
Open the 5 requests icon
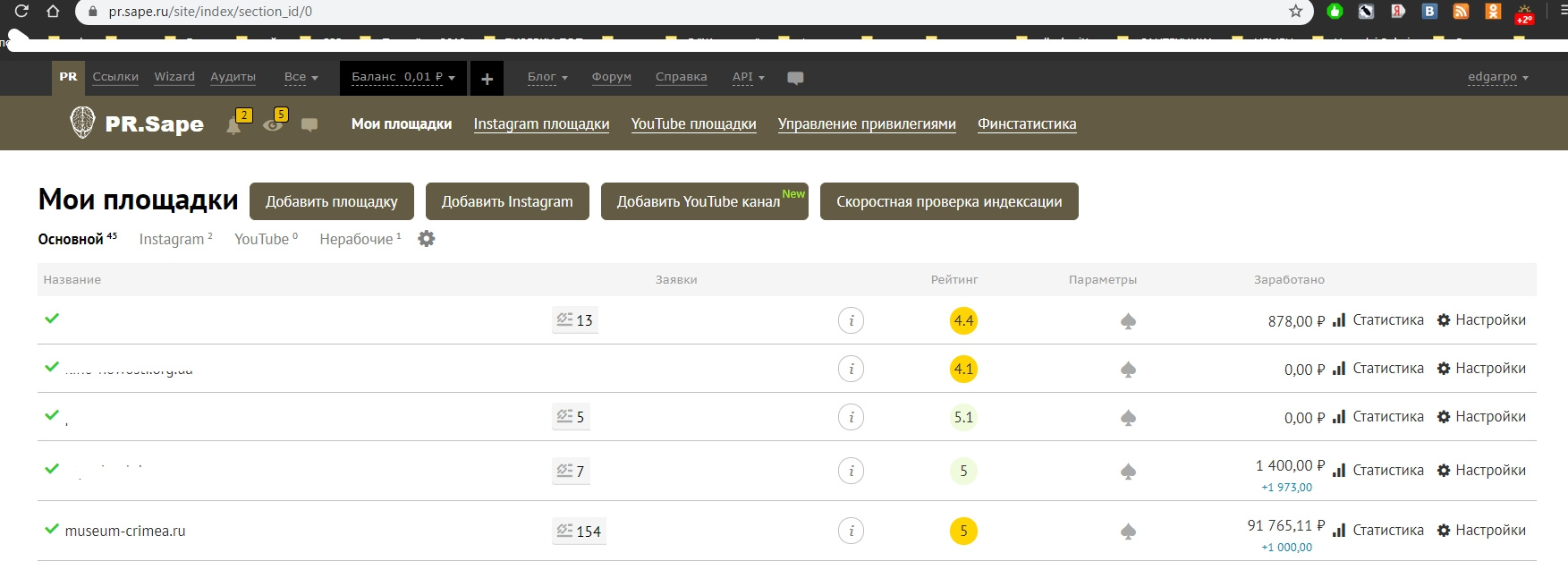(x=571, y=416)
